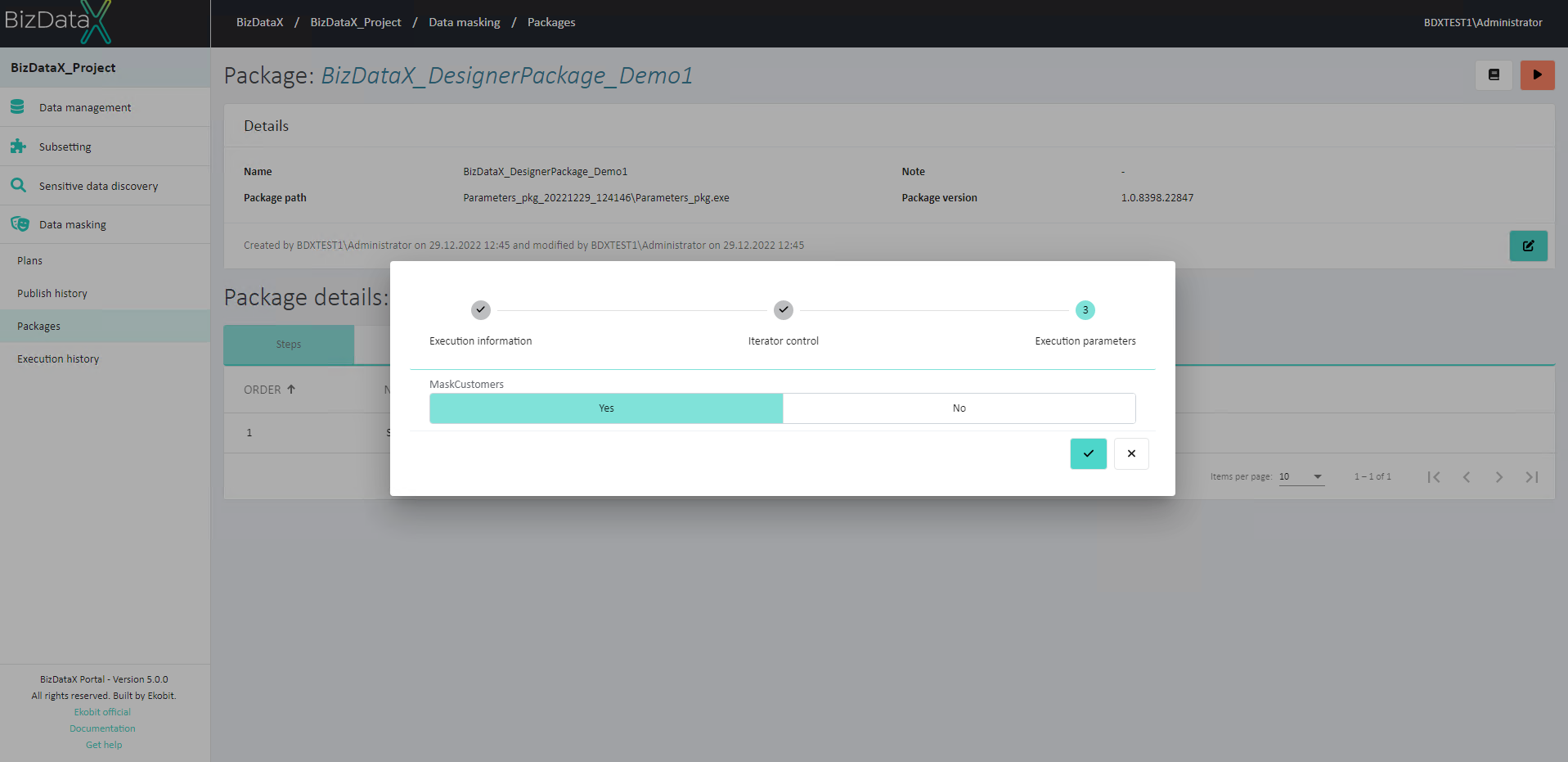Click Data masking breadcrumb link

click(x=465, y=22)
